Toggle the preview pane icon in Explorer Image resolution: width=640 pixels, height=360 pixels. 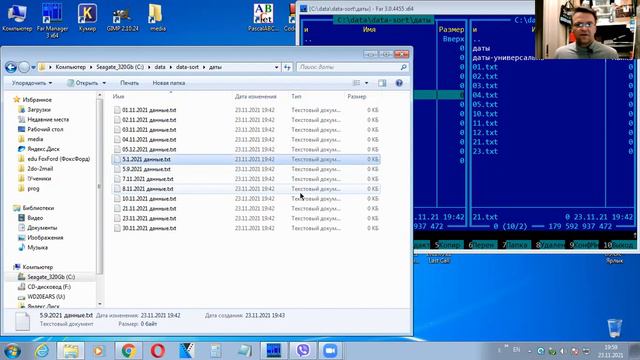click(x=382, y=83)
